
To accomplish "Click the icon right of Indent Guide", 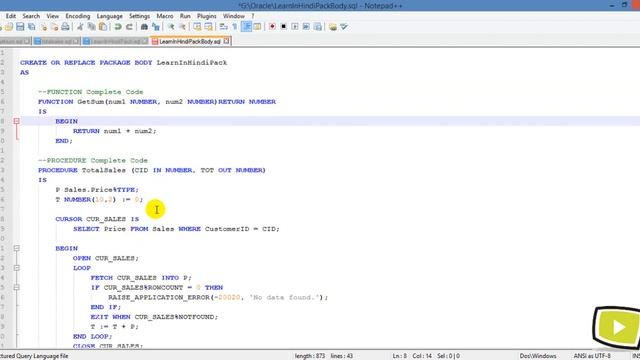I will (258, 27).
